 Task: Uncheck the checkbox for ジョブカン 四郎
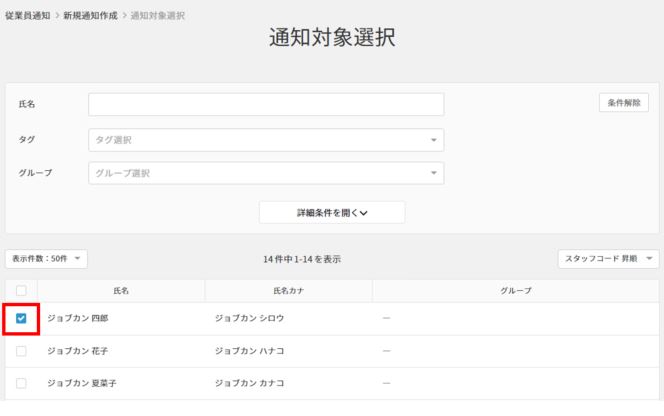coord(21,319)
